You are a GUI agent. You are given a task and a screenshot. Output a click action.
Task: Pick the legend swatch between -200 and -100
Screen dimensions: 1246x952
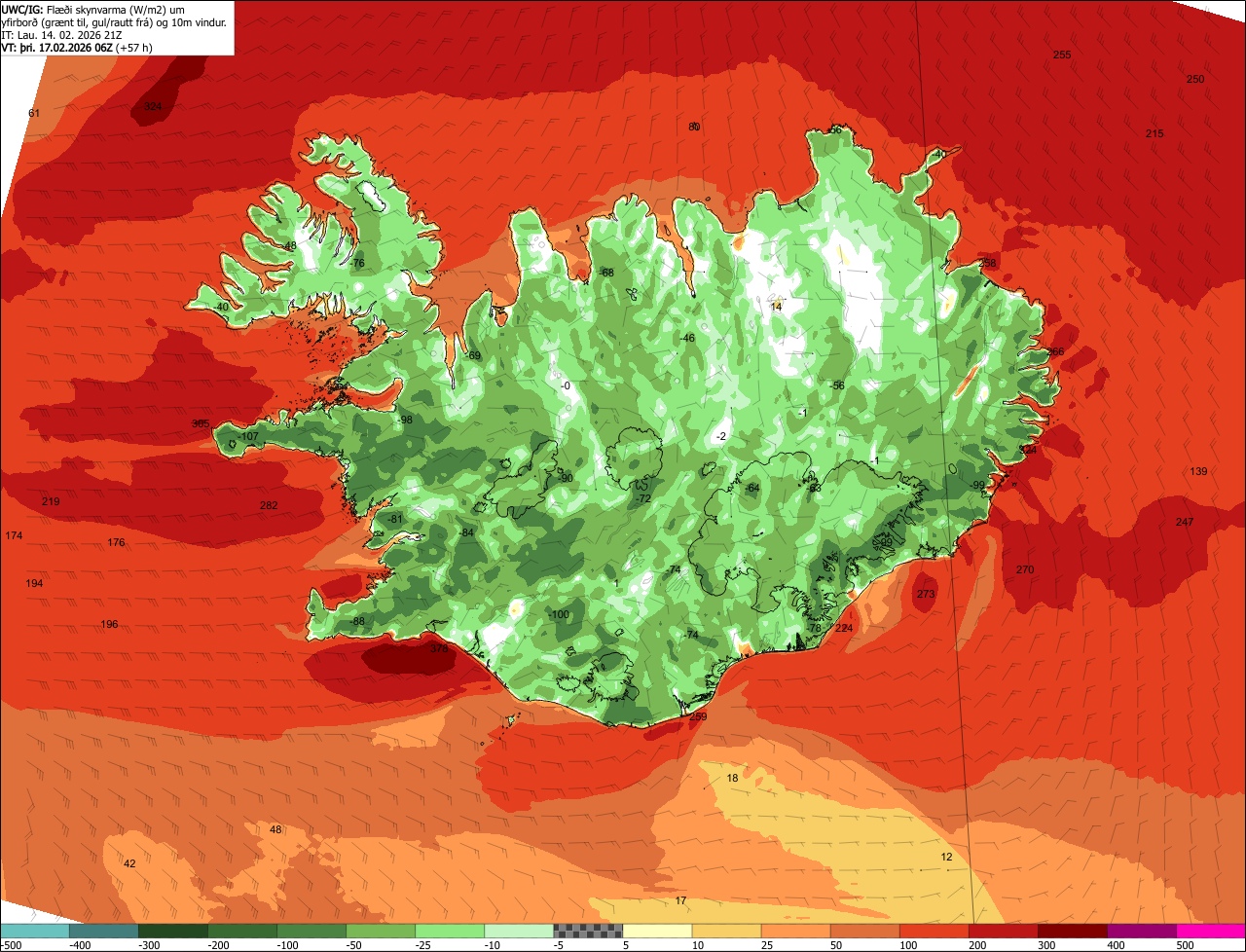[242, 932]
